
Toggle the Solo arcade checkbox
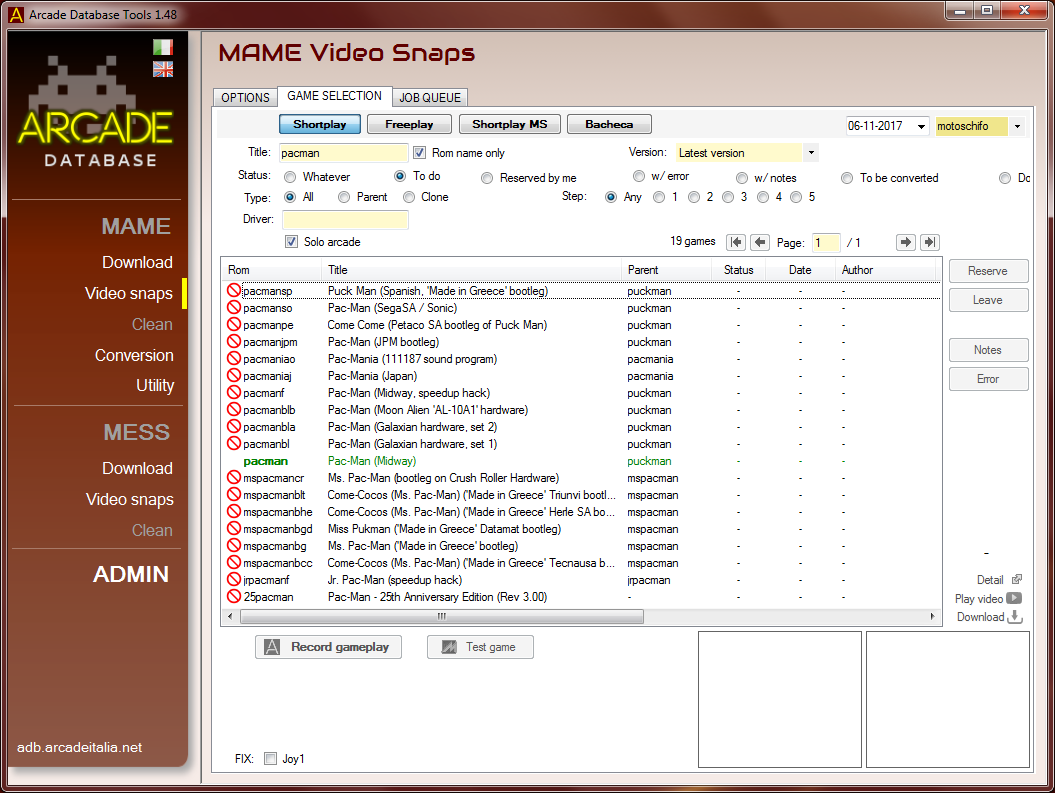pyautogui.click(x=291, y=241)
